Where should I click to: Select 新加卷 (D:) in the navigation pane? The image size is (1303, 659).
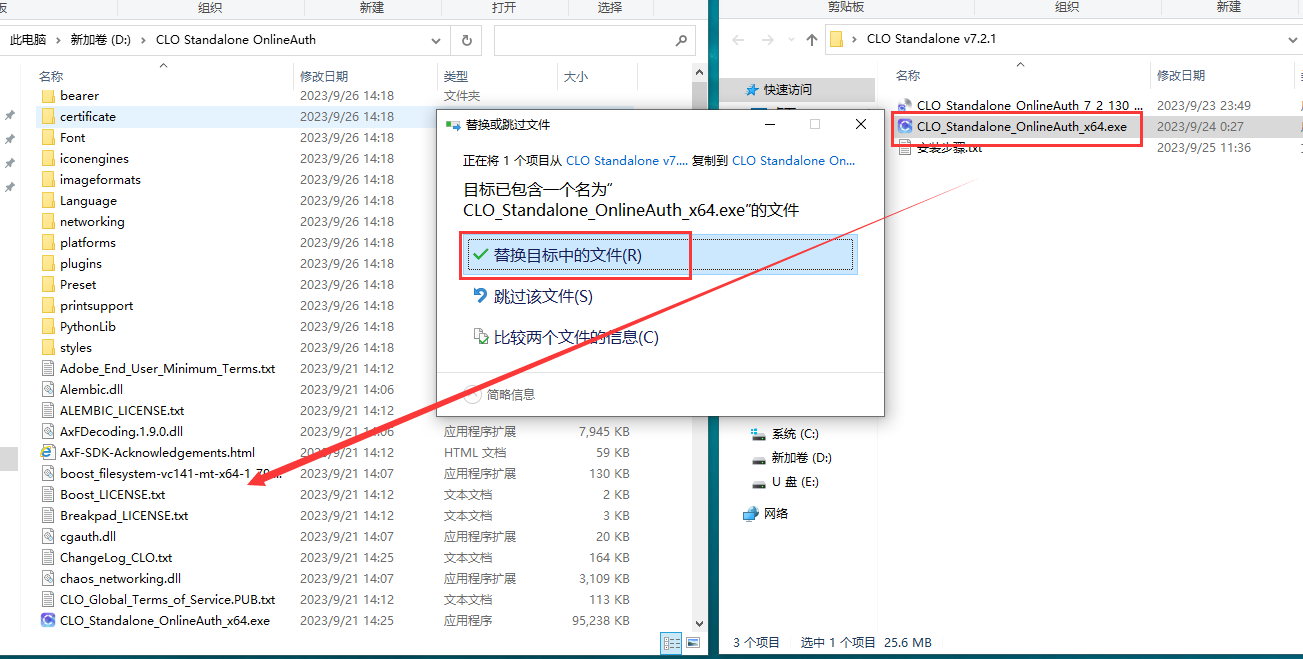point(802,458)
